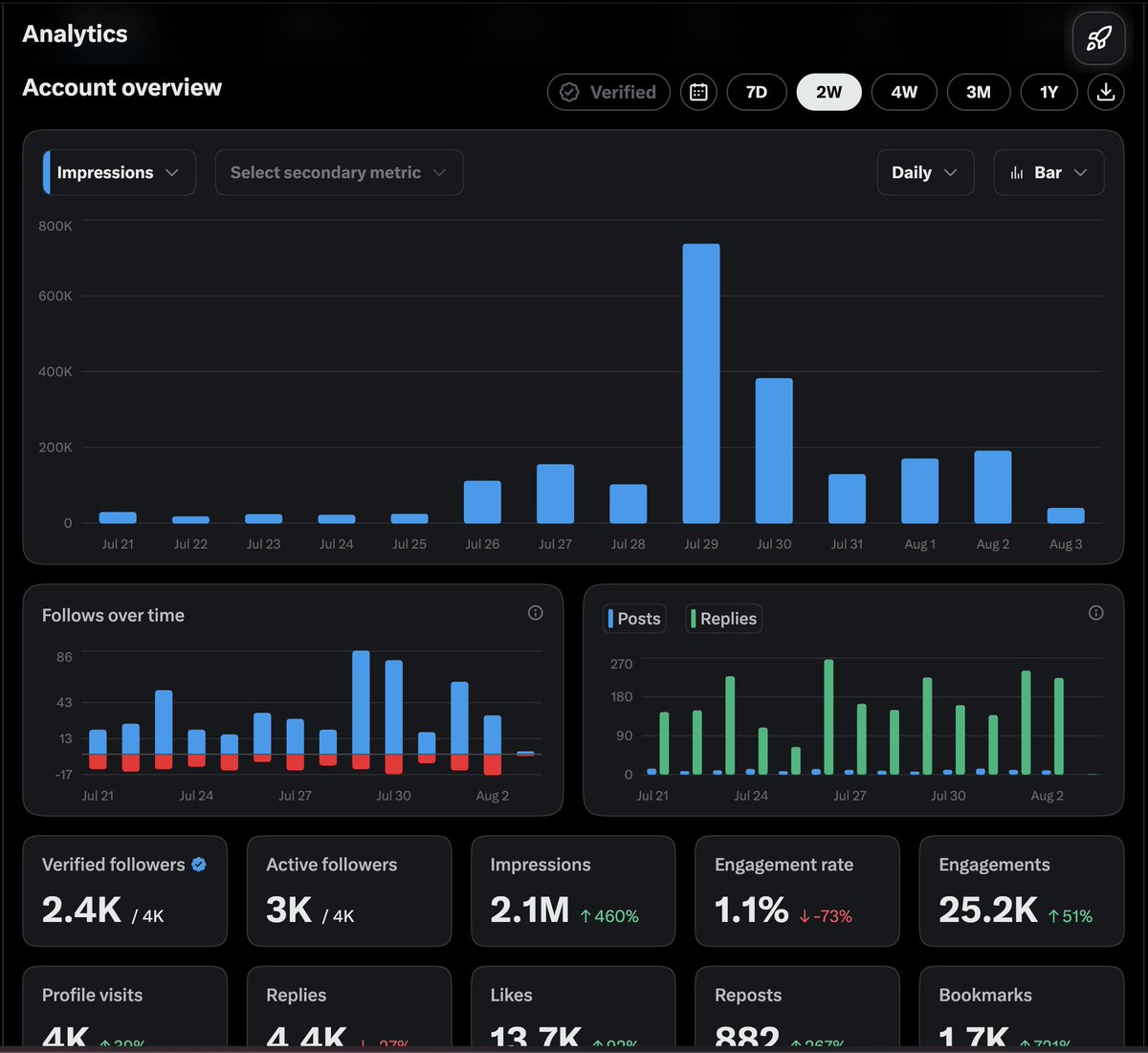Click the Analytics page title
The height and width of the screenshot is (1053, 1148).
pos(75,33)
